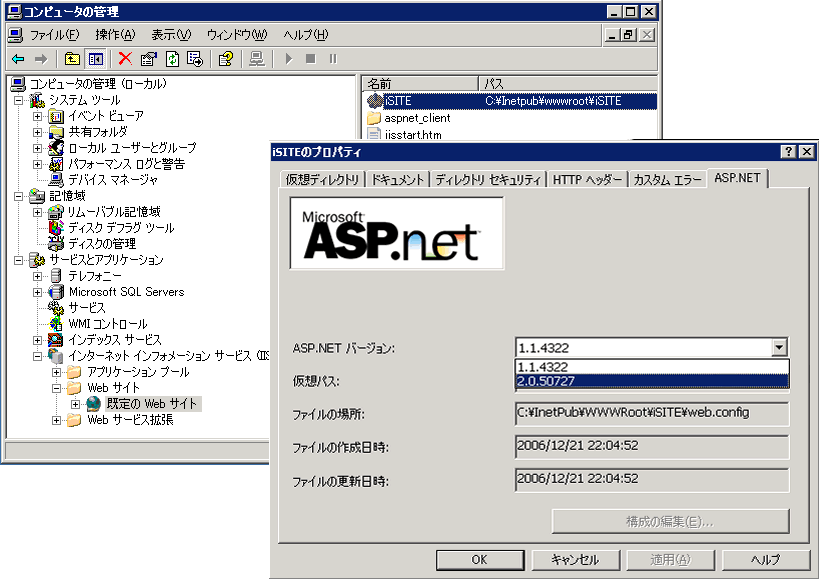This screenshot has height=580, width=820.
Task: Expand the テレフォニー node
Action: (x=38, y=276)
